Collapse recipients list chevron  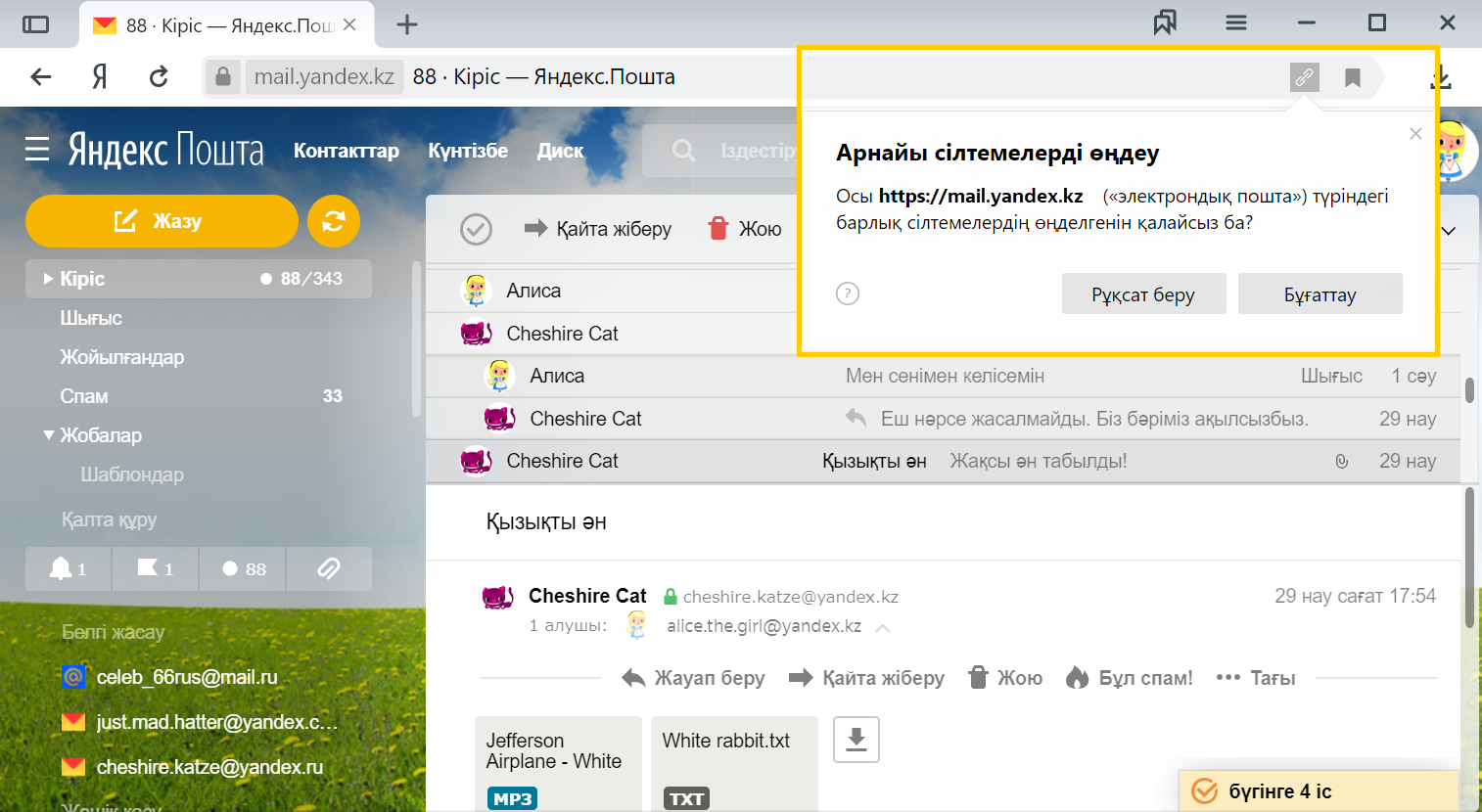(x=883, y=627)
